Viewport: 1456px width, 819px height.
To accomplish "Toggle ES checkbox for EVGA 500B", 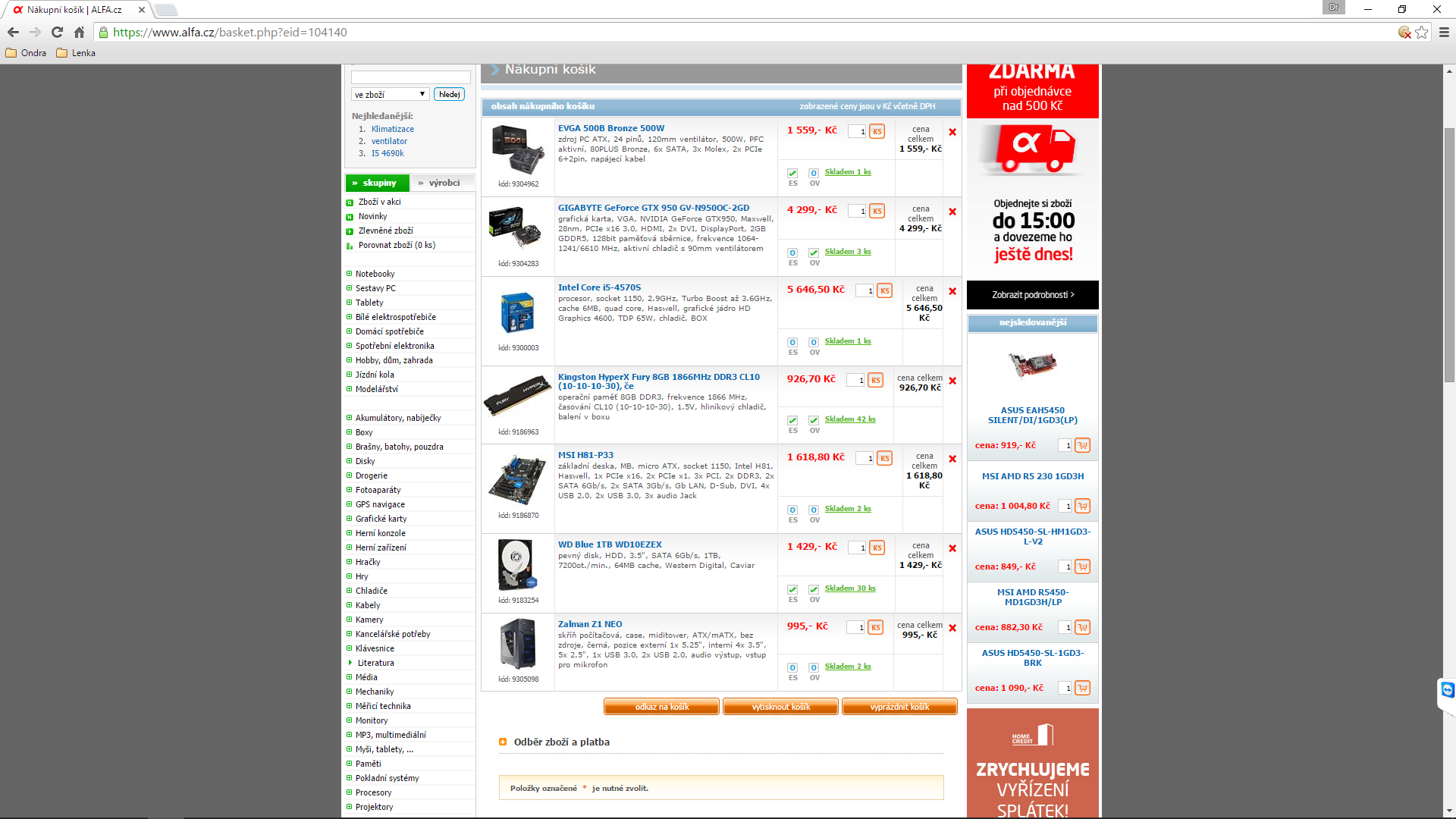I will pos(792,174).
